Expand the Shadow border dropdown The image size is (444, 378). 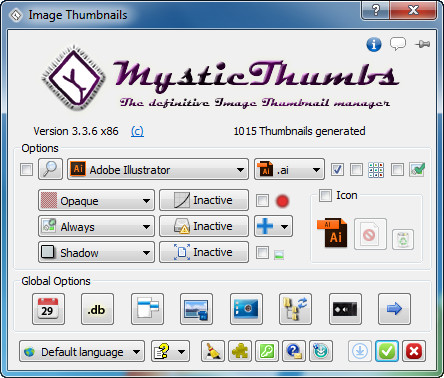click(96, 252)
